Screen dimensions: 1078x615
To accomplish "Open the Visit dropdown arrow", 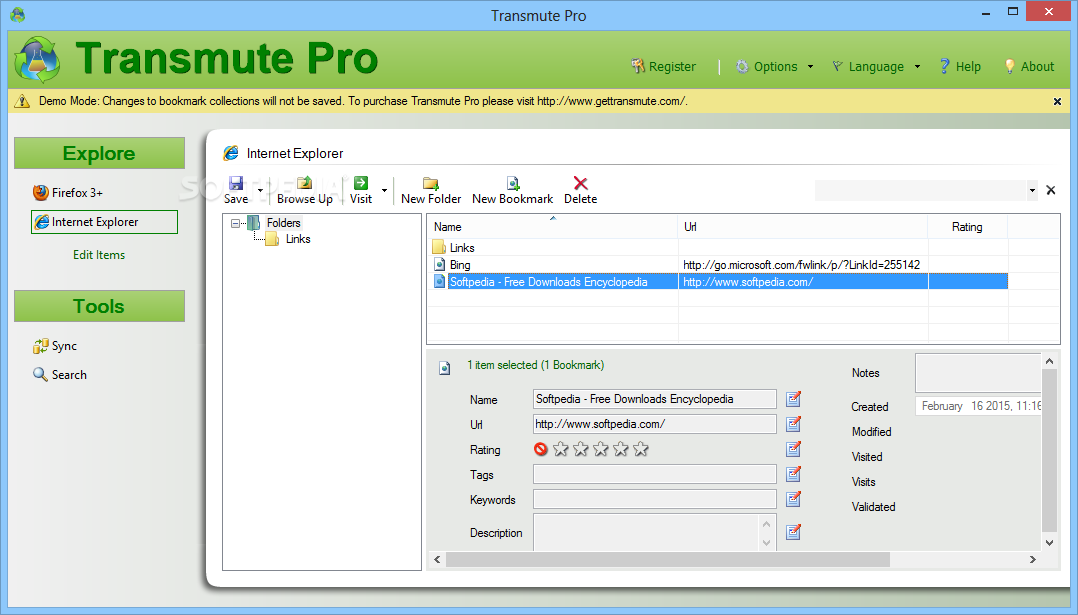I will coord(384,190).
